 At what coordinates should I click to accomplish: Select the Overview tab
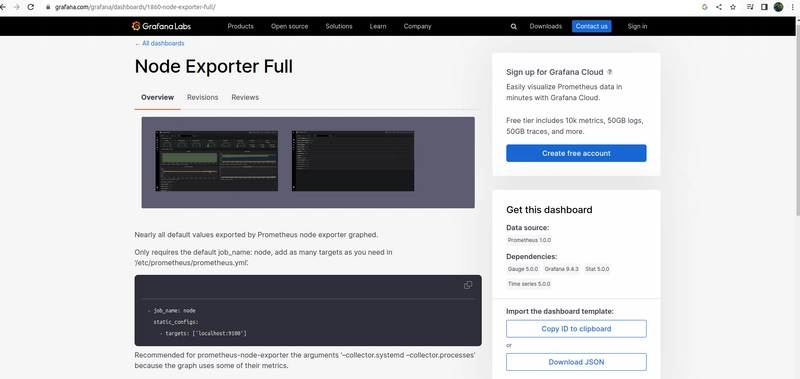[x=157, y=97]
